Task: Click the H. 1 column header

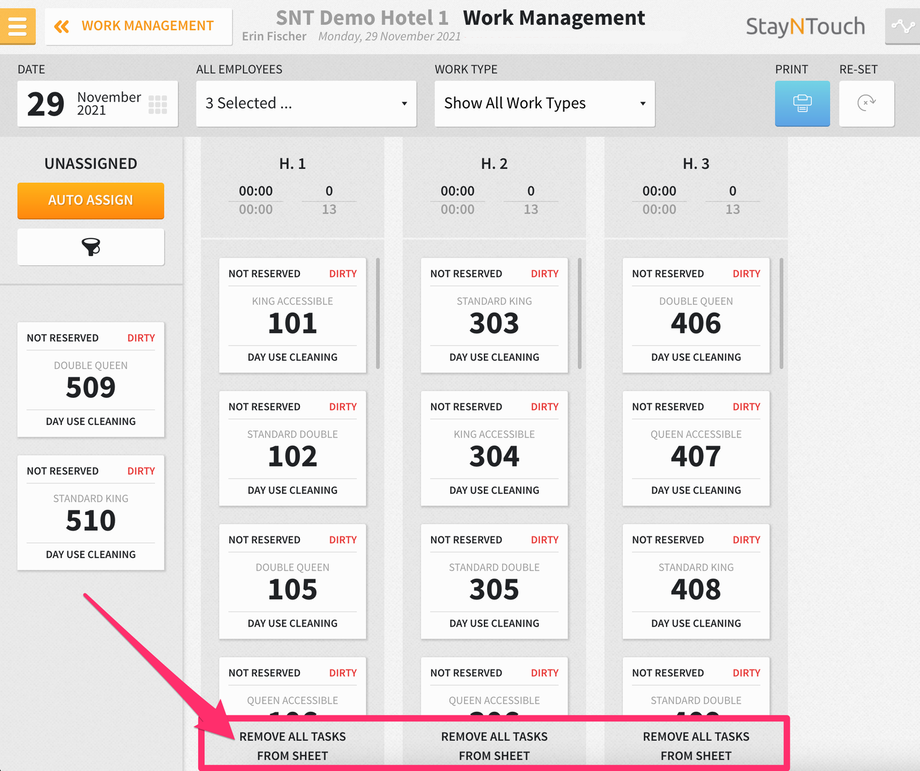Action: (x=292, y=164)
